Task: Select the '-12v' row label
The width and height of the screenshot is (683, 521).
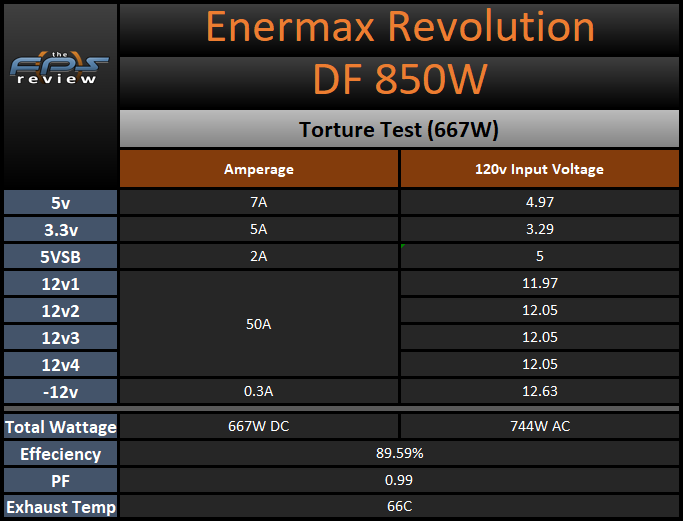Action: point(61,392)
